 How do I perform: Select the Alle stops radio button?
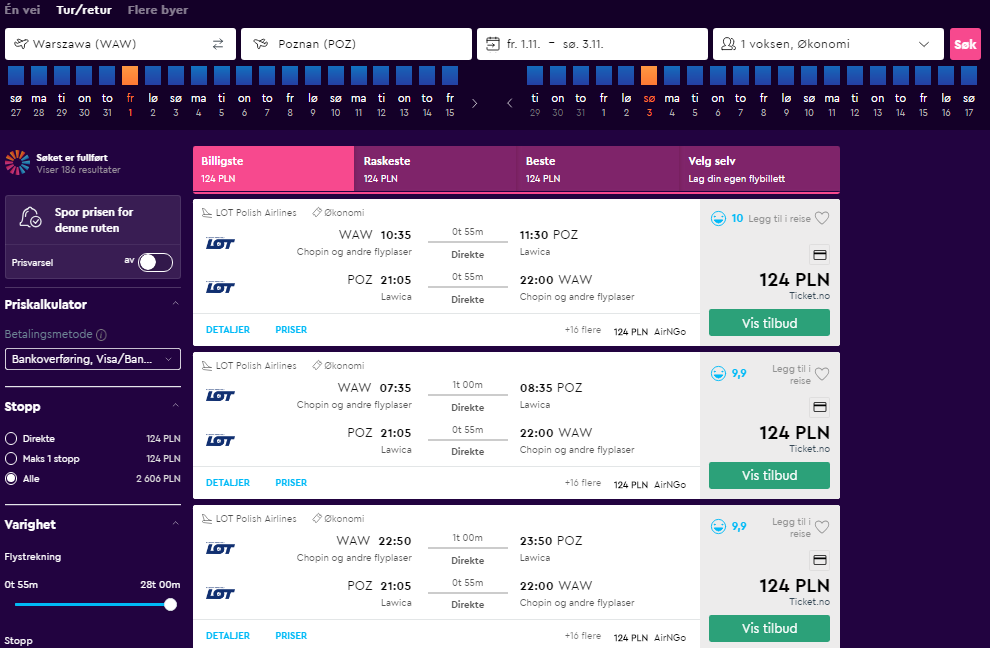click(11, 479)
